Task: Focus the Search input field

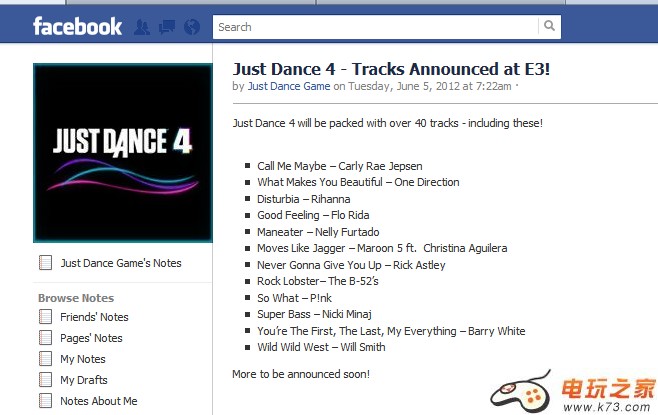Action: pyautogui.click(x=376, y=27)
